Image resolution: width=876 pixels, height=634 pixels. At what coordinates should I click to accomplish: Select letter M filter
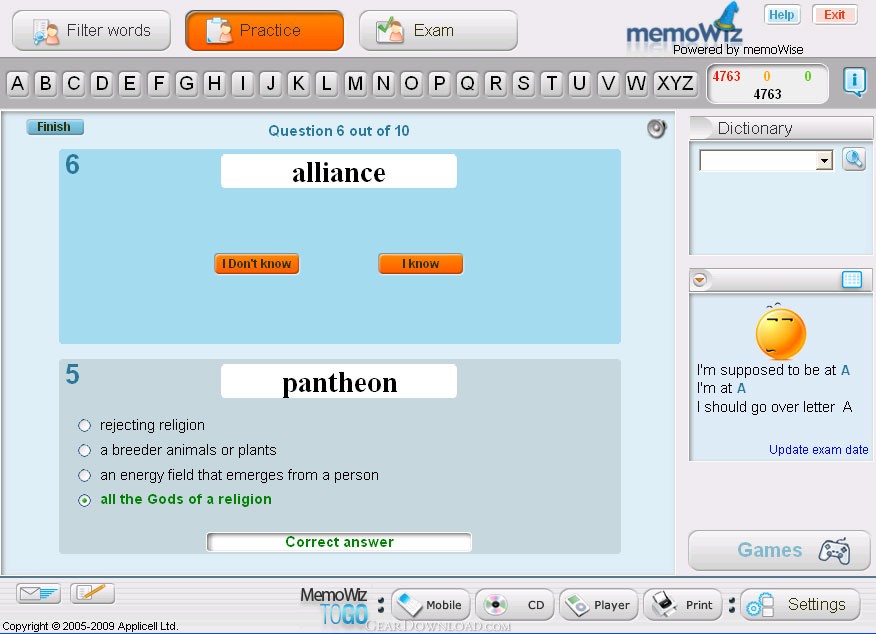tap(355, 83)
